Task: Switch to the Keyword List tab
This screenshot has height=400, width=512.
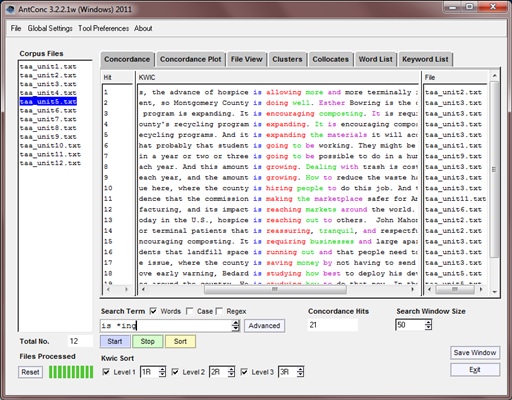Action: (425, 59)
